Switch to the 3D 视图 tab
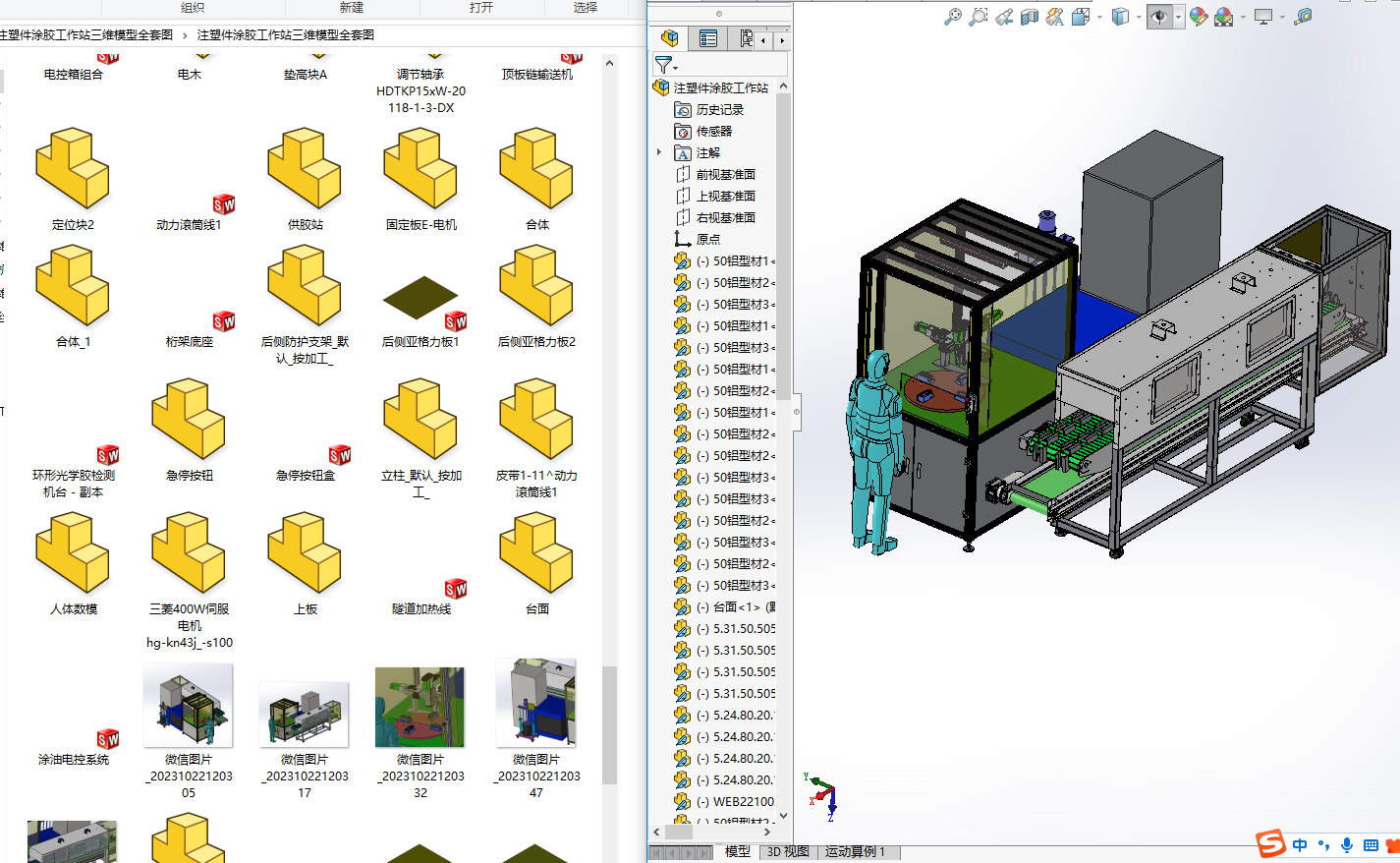 tap(788, 851)
